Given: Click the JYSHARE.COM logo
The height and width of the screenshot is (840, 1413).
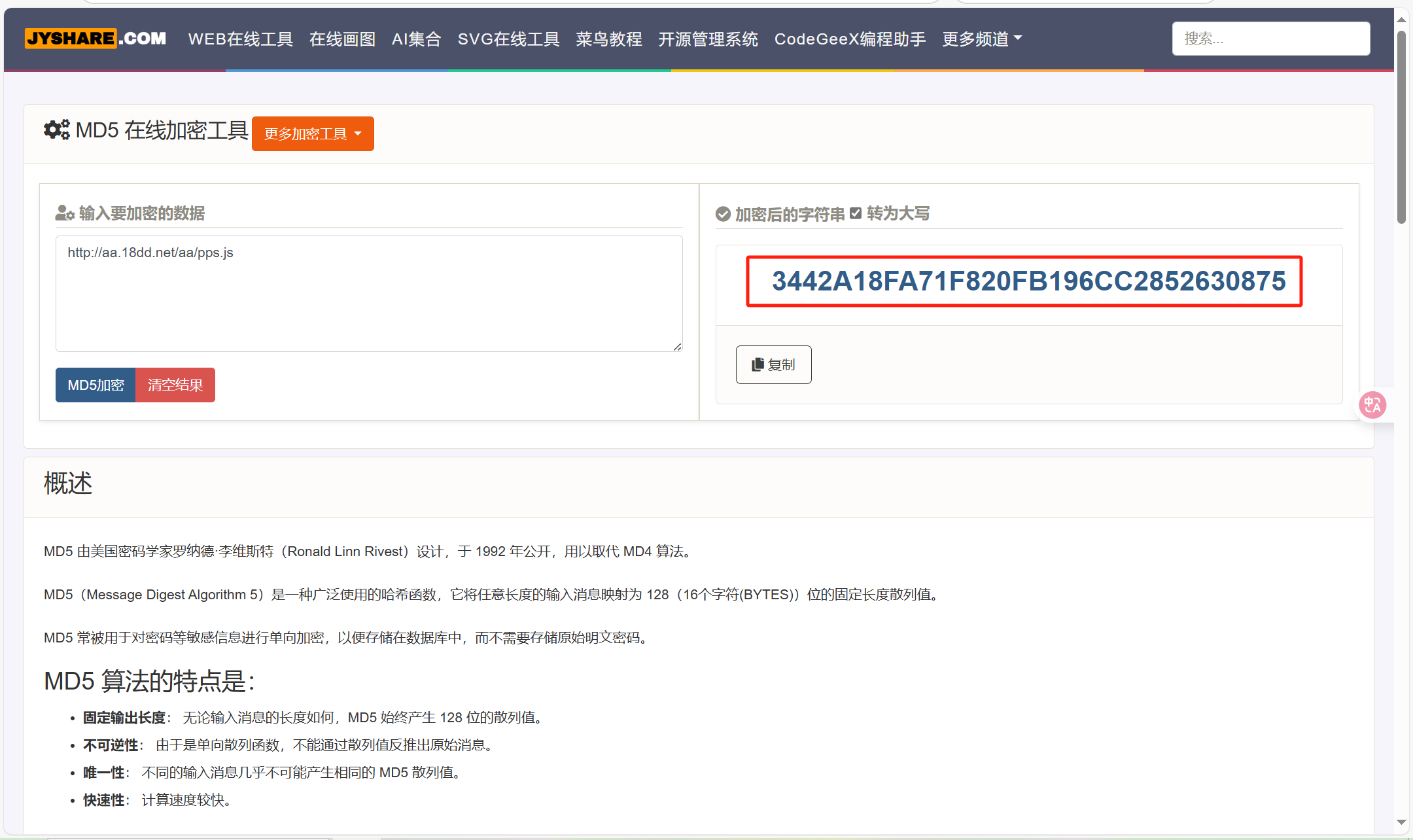Looking at the screenshot, I should coord(96,39).
